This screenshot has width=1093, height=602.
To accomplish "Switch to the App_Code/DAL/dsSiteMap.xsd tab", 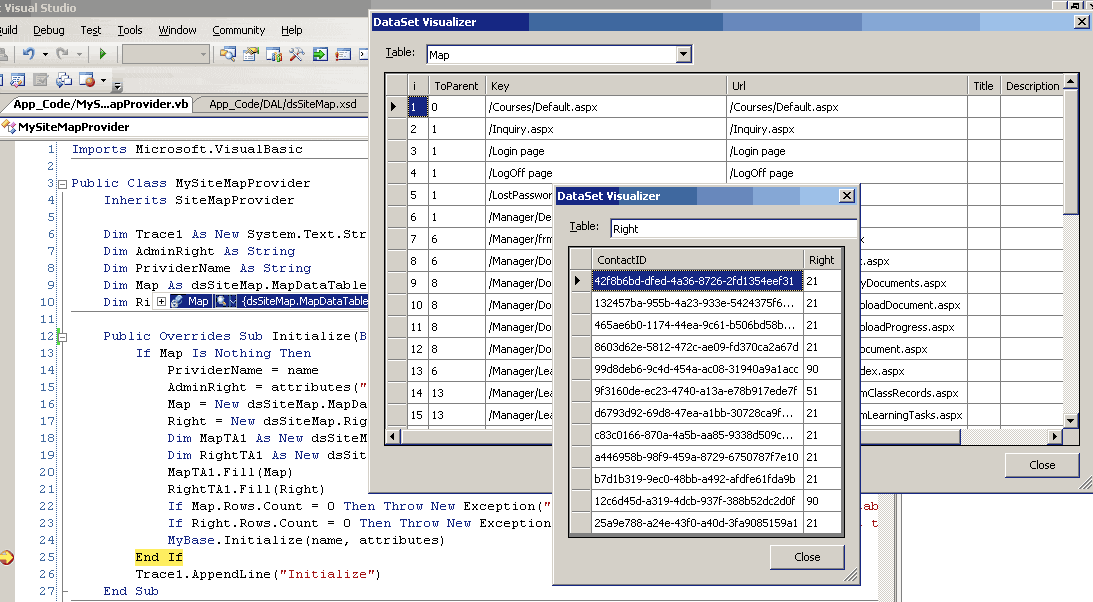I will click(282, 104).
